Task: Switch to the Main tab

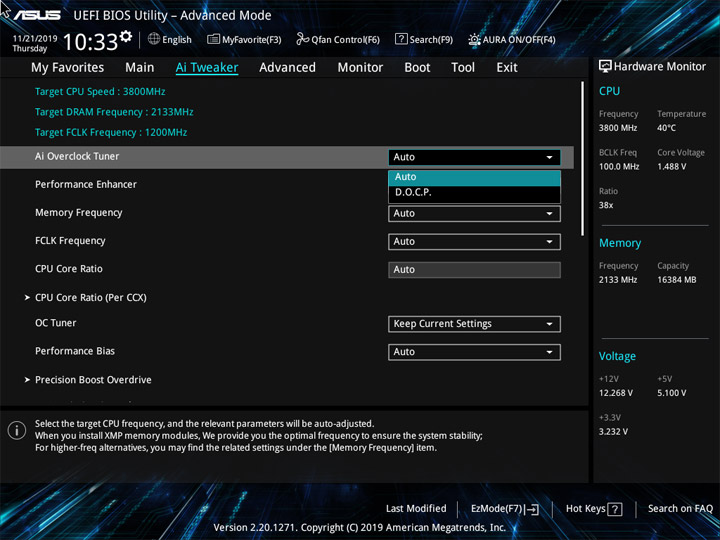Action: (x=140, y=68)
